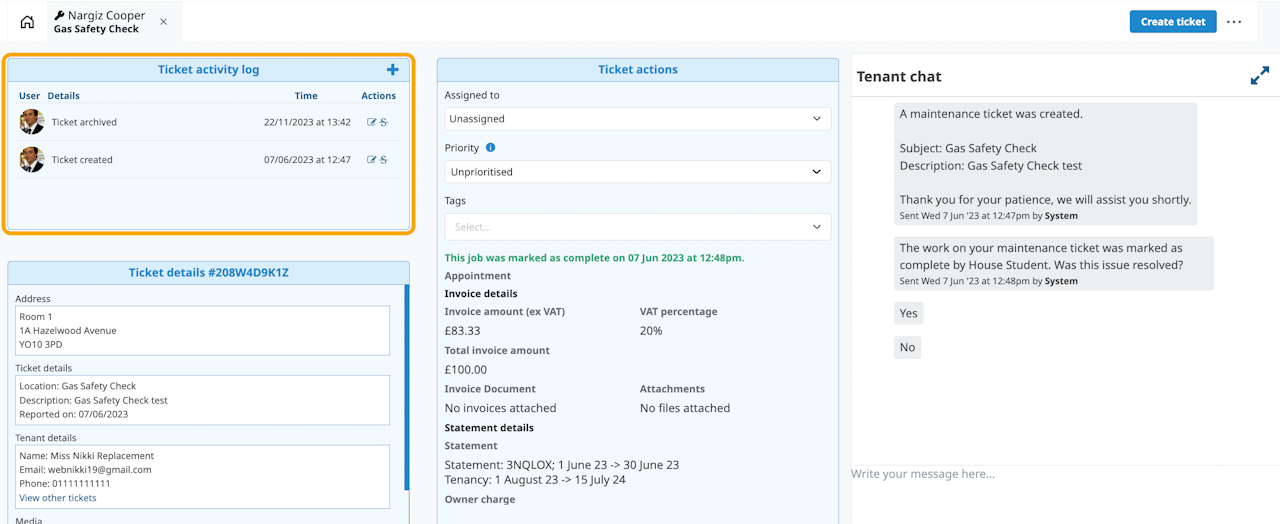Screen dimensions: 1280x524
Task: Strike through the 'Ticket created' log entry
Action: tap(384, 160)
